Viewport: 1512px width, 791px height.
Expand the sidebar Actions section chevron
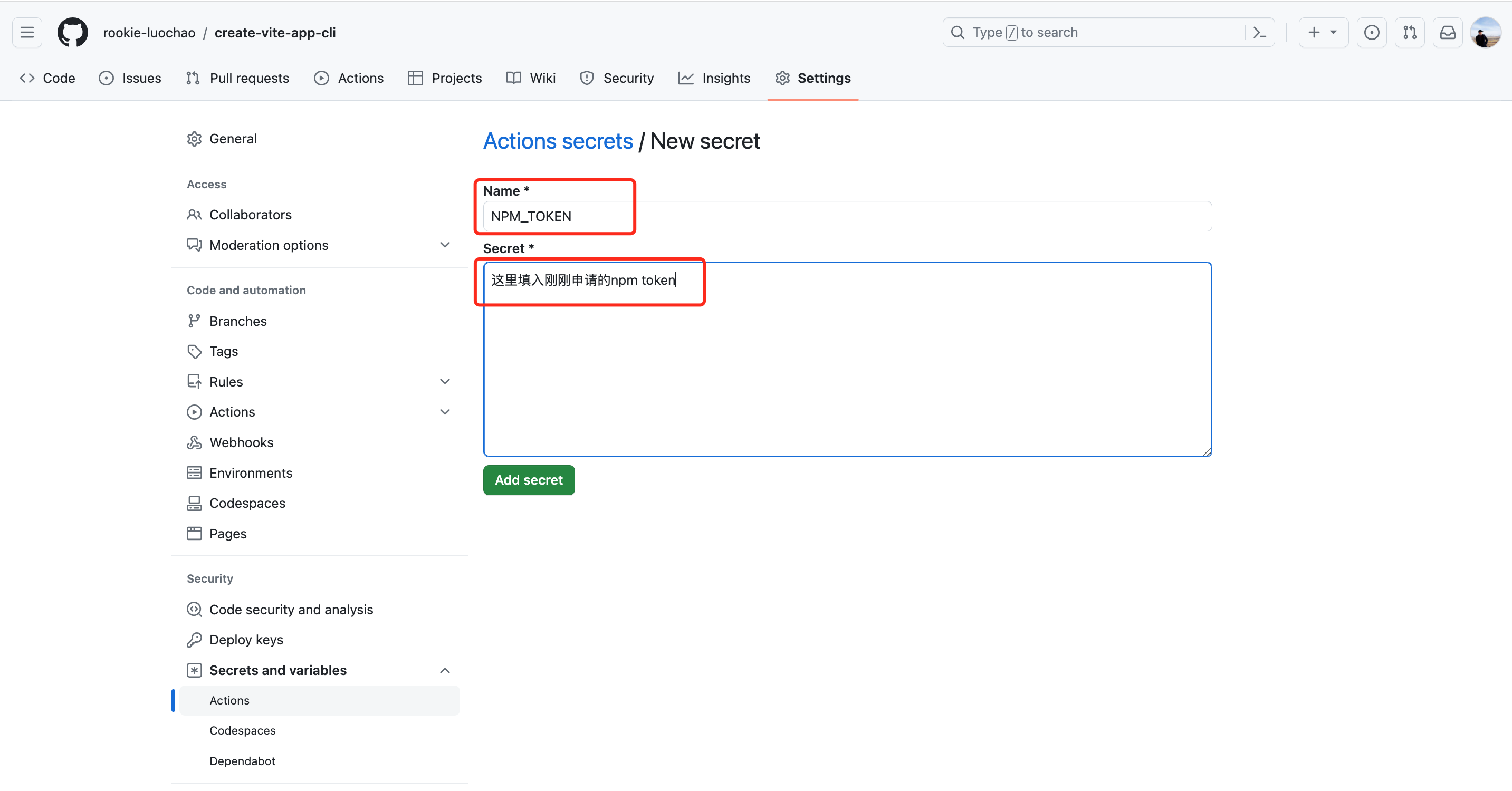click(x=445, y=412)
